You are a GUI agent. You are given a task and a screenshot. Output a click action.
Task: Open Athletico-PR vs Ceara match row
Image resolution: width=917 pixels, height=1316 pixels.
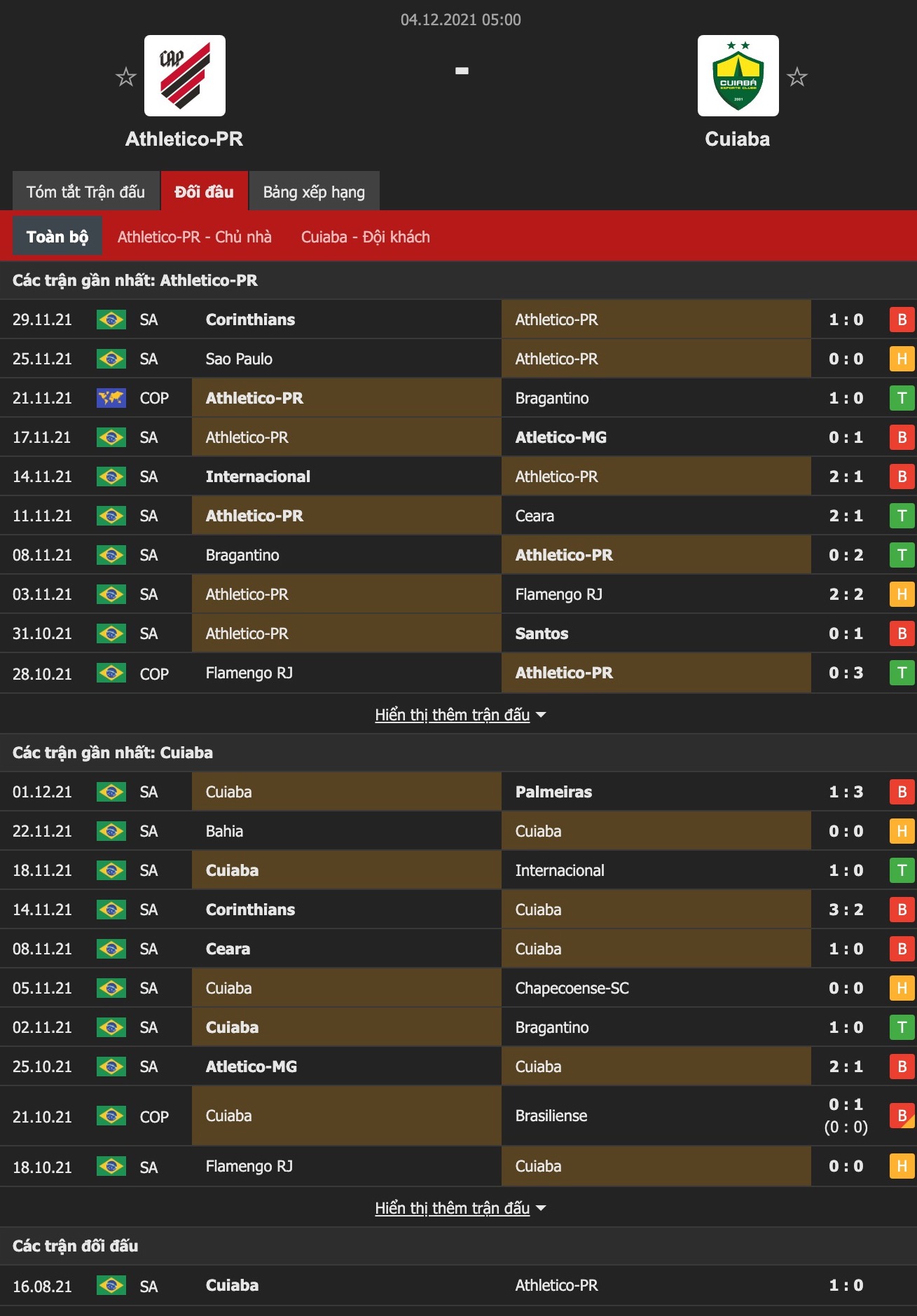pyautogui.click(x=458, y=516)
